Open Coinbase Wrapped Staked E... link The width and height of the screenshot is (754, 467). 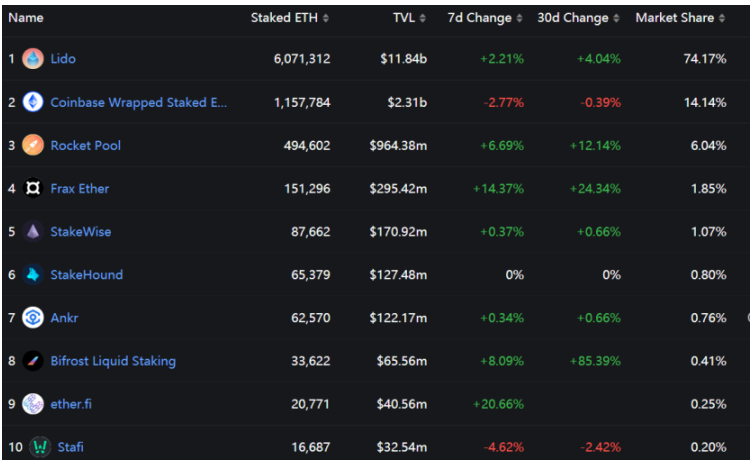[138, 102]
